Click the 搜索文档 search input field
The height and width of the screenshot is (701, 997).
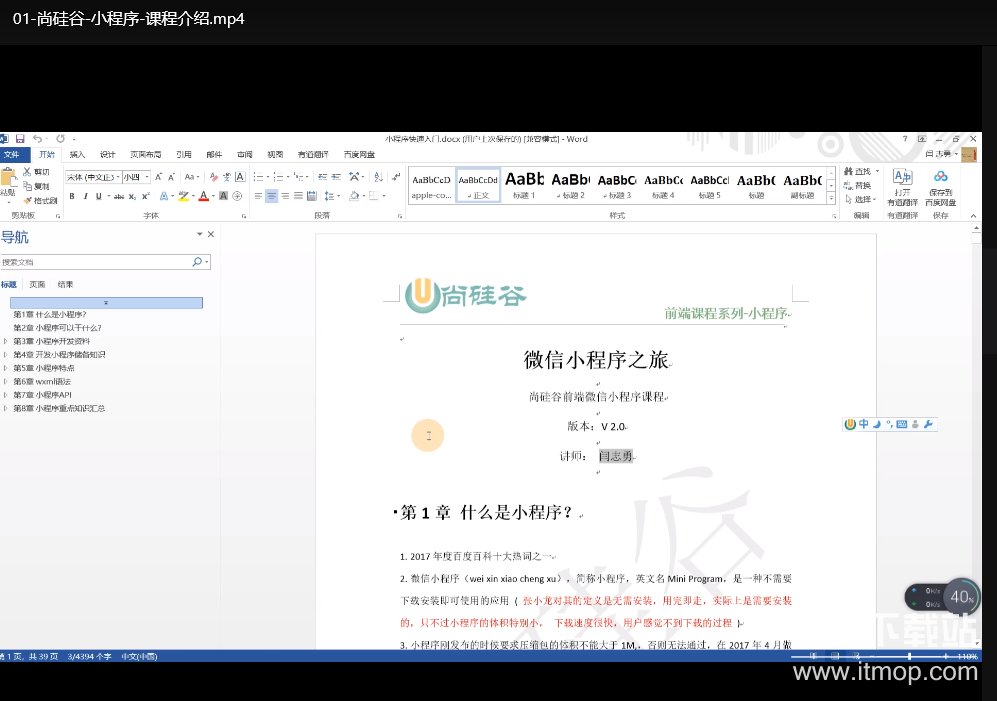pyautogui.click(x=95, y=262)
